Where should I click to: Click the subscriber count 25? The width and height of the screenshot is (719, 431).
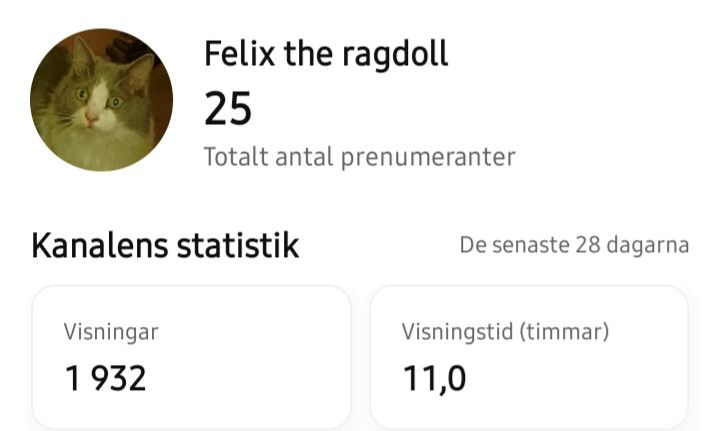click(228, 109)
